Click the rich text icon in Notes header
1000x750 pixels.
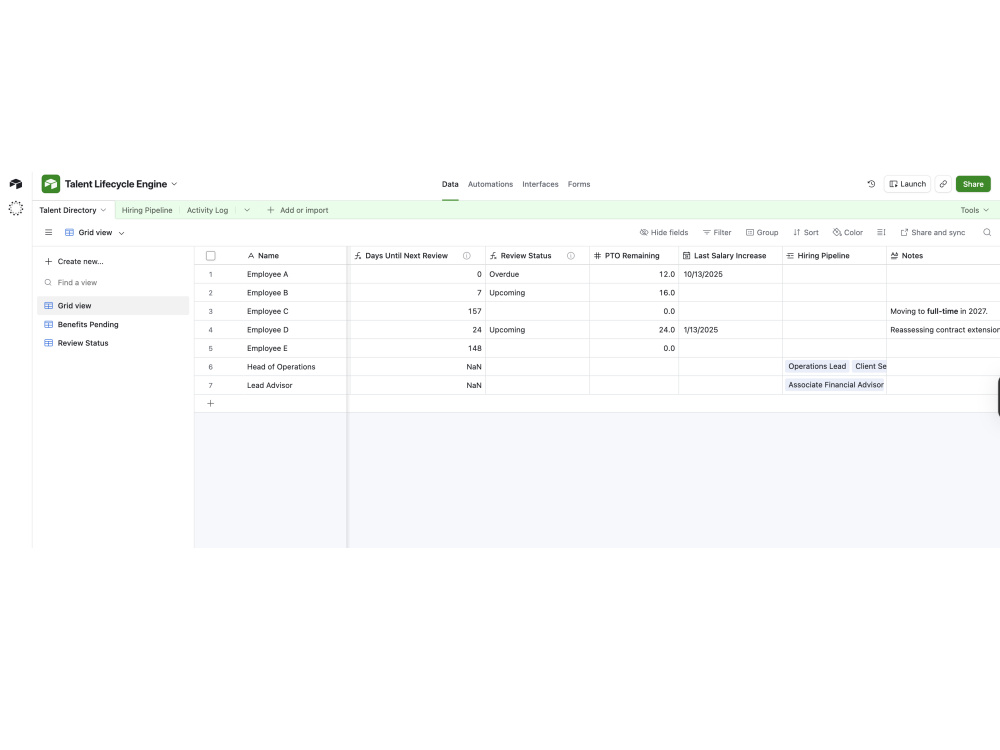[894, 256]
